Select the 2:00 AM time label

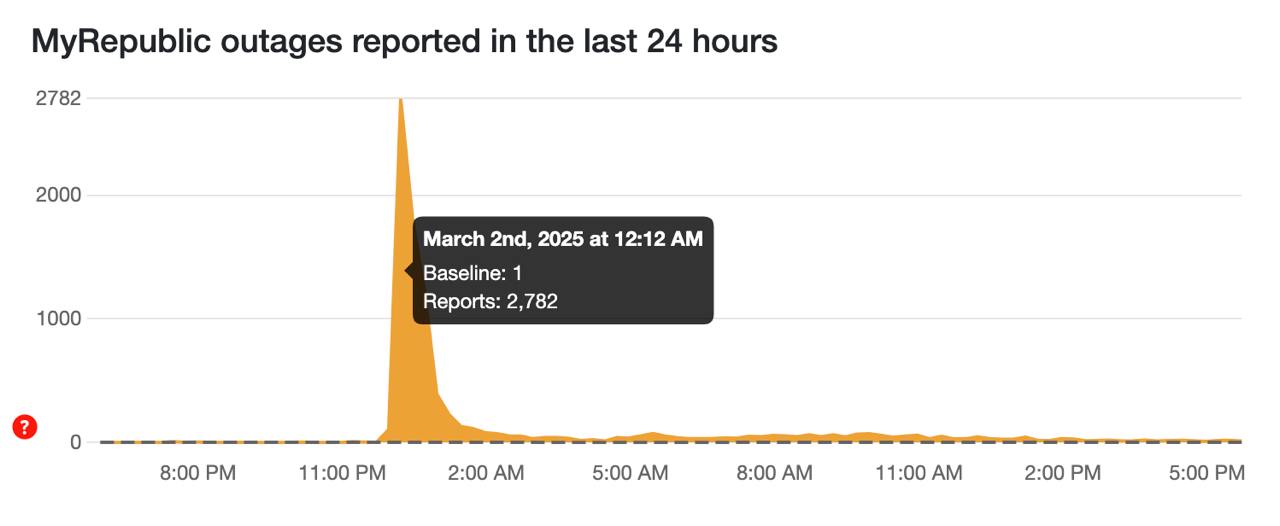tap(486, 473)
